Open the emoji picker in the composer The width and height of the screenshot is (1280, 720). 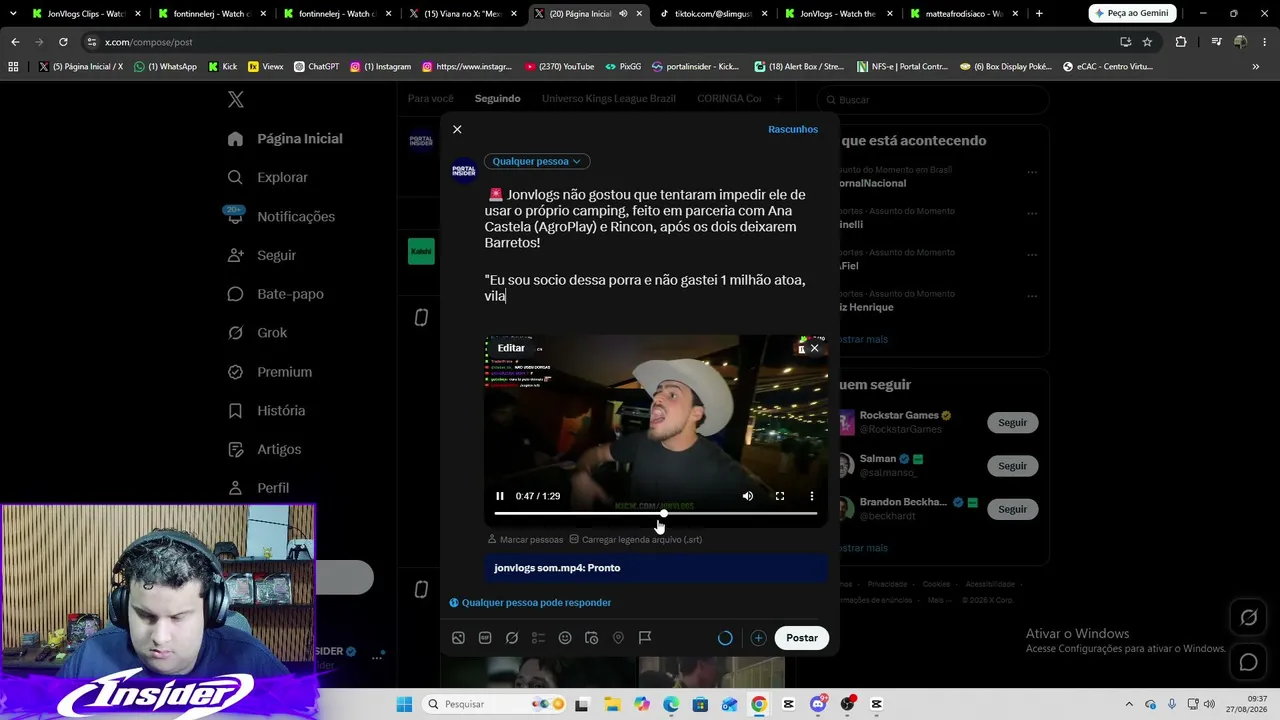[565, 638]
